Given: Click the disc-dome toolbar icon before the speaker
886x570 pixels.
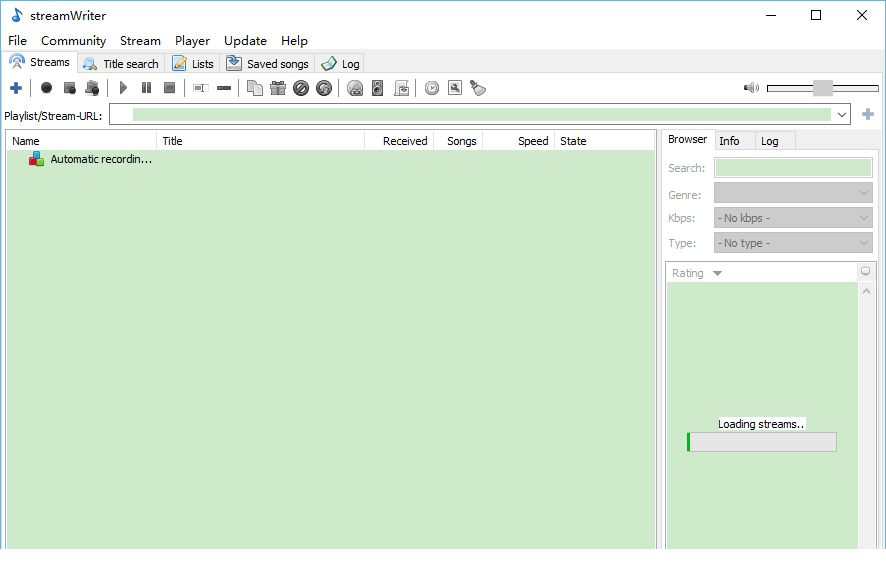Looking at the screenshot, I should 355,88.
